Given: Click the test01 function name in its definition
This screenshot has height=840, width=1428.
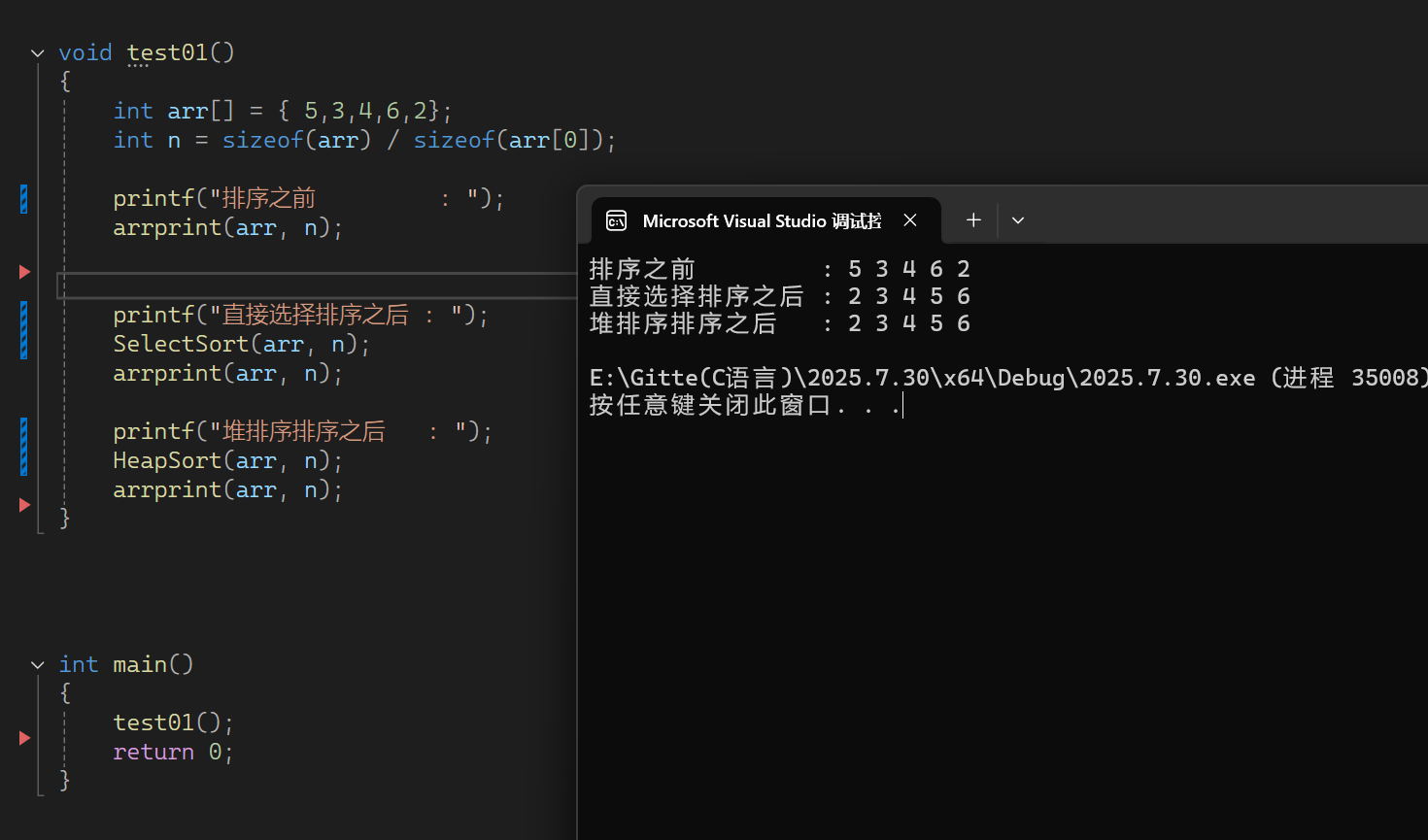Looking at the screenshot, I should [x=167, y=52].
